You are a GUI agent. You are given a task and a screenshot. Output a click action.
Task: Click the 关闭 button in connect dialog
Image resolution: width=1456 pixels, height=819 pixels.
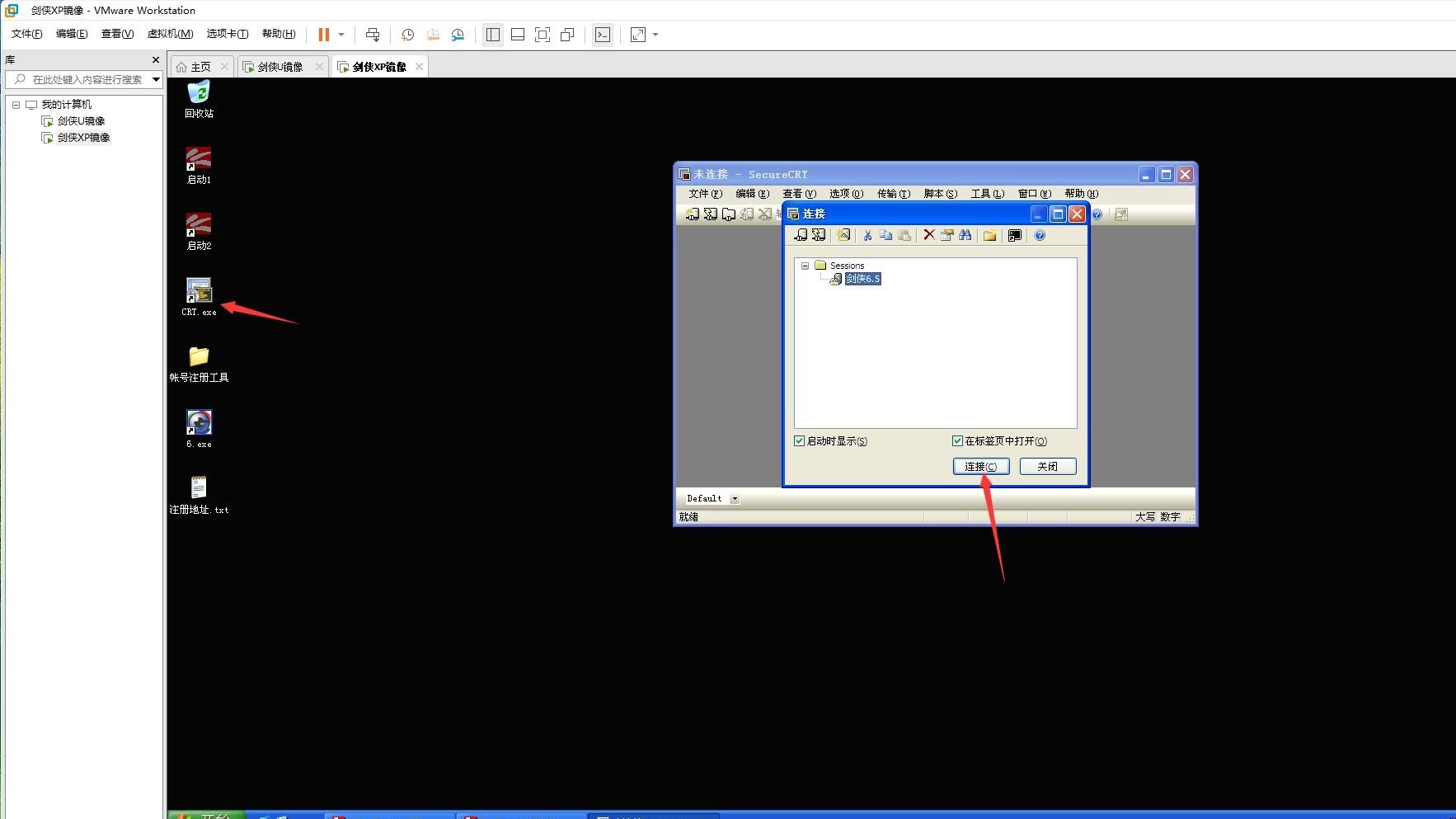(x=1048, y=466)
